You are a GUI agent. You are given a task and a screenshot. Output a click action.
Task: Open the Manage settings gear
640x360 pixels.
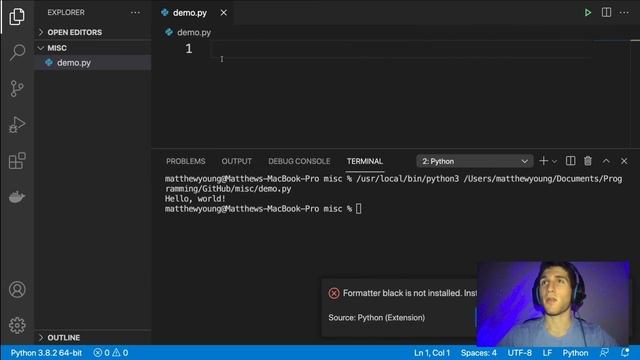click(17, 325)
